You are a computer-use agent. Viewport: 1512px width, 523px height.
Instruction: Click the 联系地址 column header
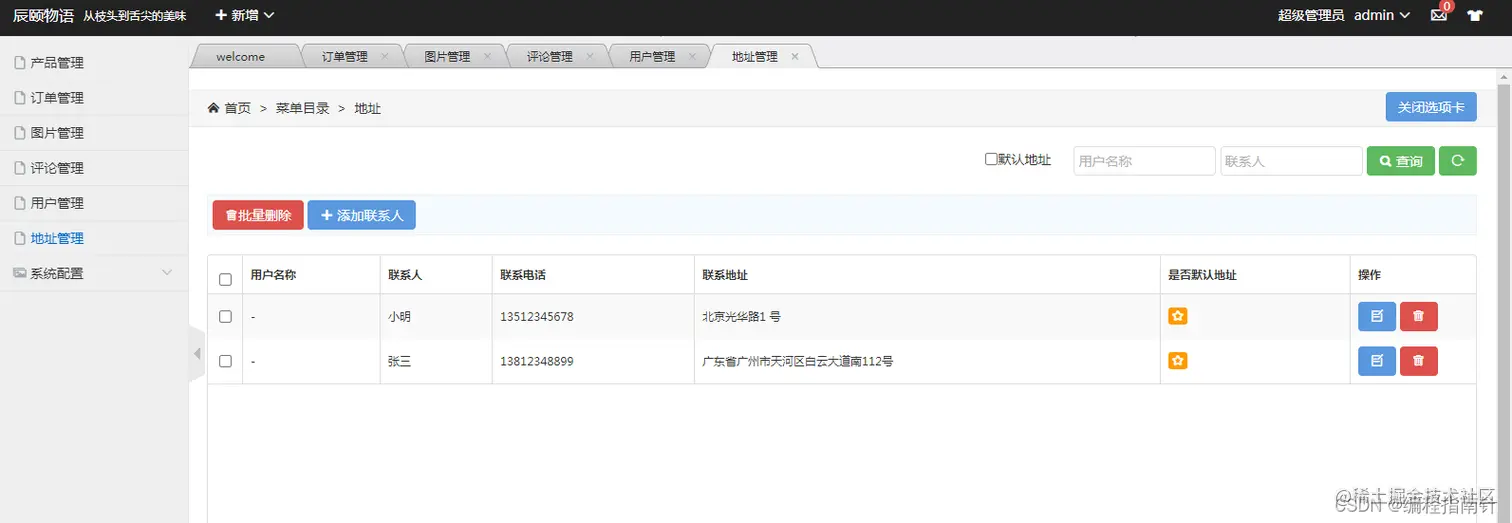[x=725, y=274]
